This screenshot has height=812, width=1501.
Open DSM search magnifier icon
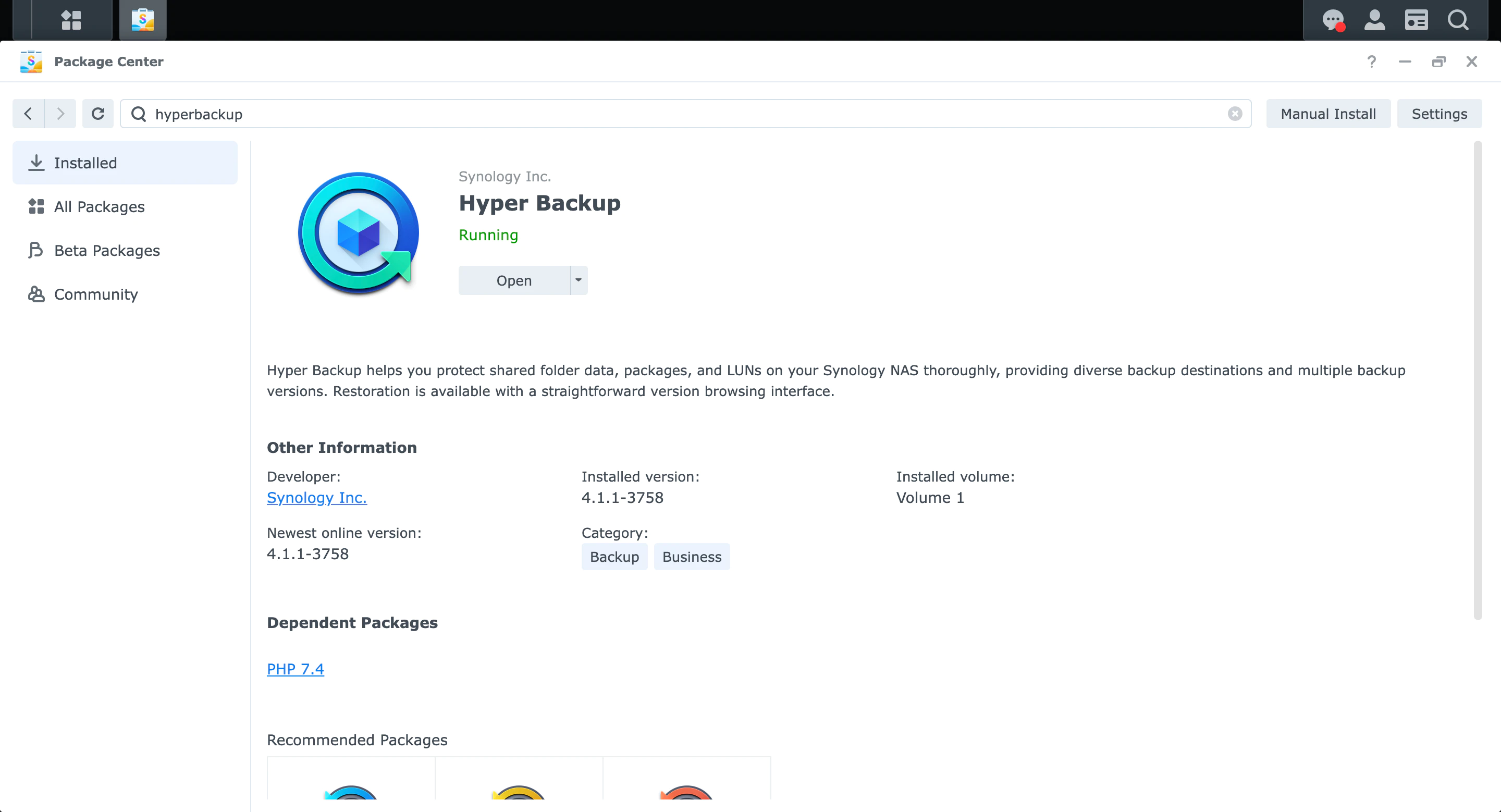pos(1458,20)
